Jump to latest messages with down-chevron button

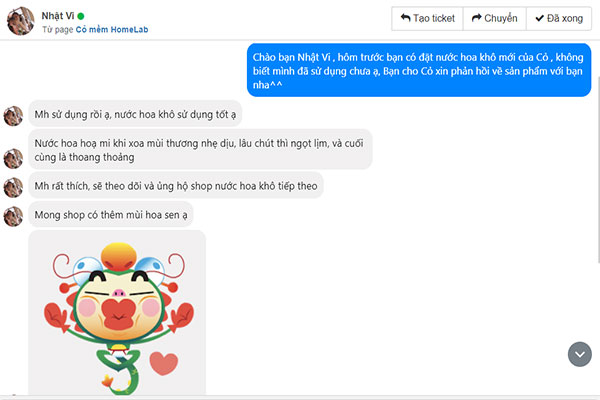pos(580,354)
